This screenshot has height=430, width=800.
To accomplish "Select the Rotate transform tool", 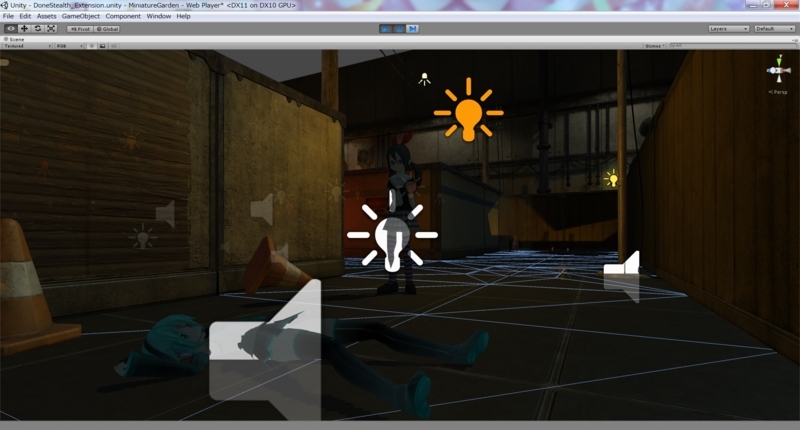I will 38,29.
